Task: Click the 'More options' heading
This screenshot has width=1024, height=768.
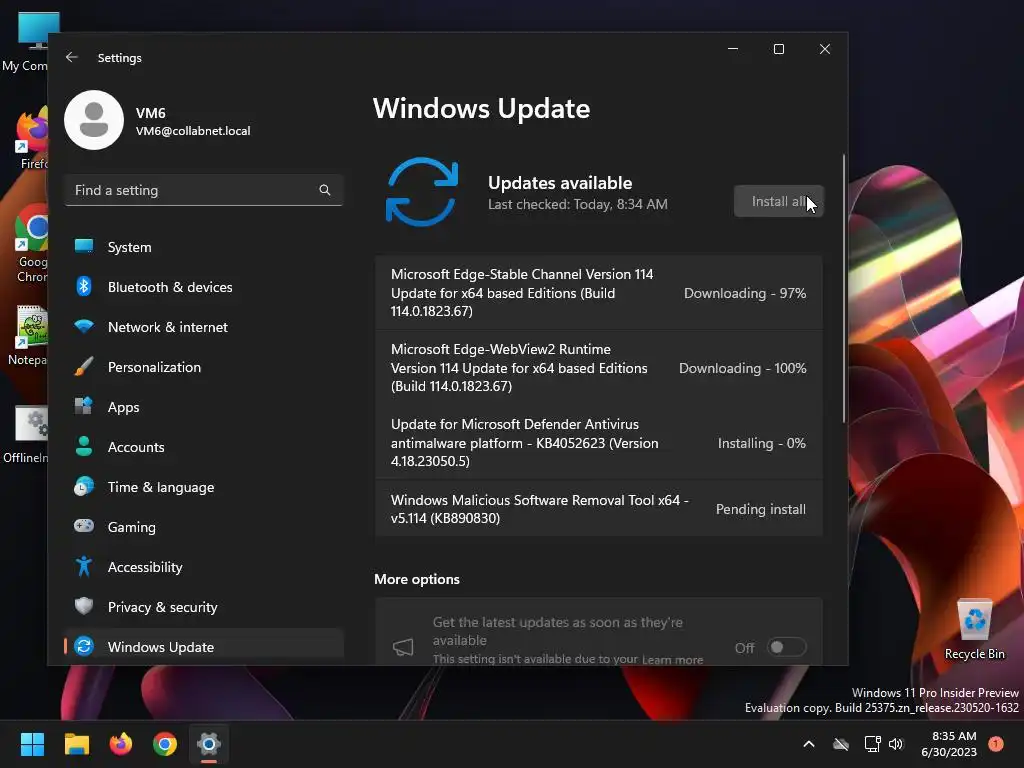Action: coord(417,579)
